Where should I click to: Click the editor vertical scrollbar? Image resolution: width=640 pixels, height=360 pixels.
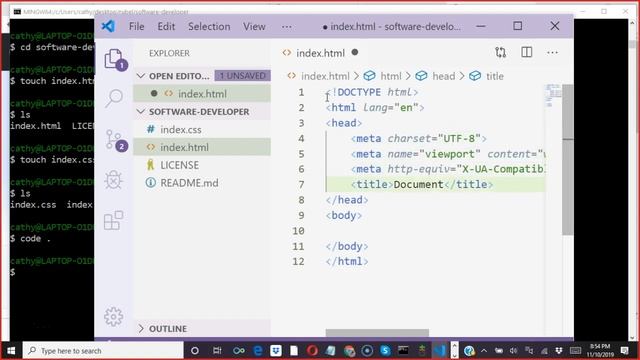(x=567, y=159)
